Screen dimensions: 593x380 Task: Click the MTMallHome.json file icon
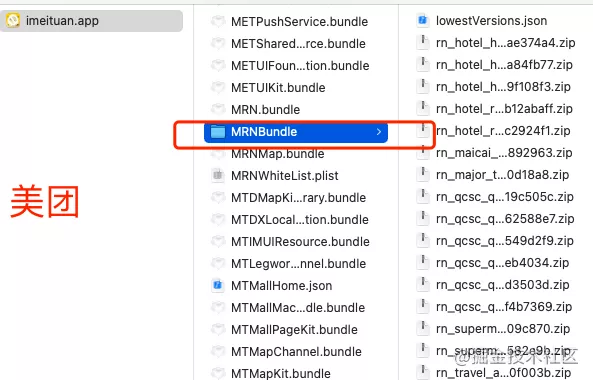217,285
